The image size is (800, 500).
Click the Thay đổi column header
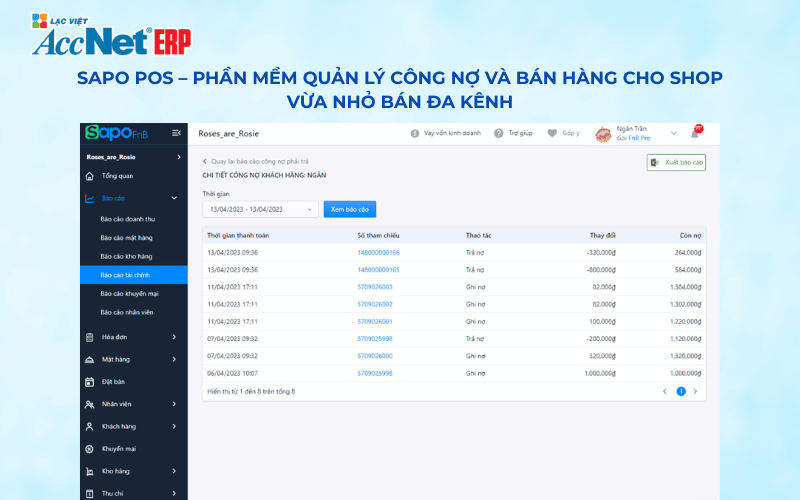[x=603, y=236]
